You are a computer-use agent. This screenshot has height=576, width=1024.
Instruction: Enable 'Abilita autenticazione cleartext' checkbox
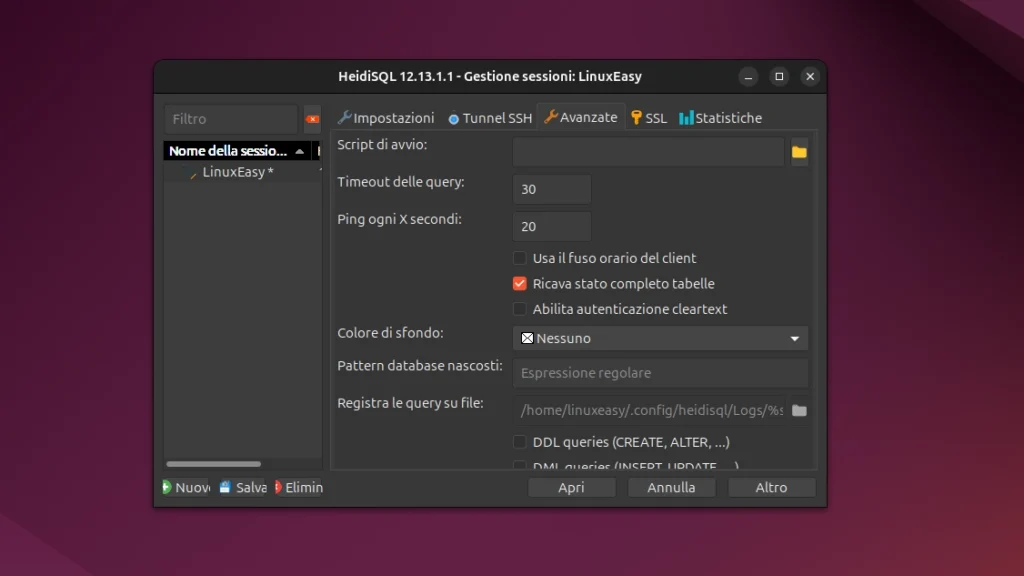point(520,309)
